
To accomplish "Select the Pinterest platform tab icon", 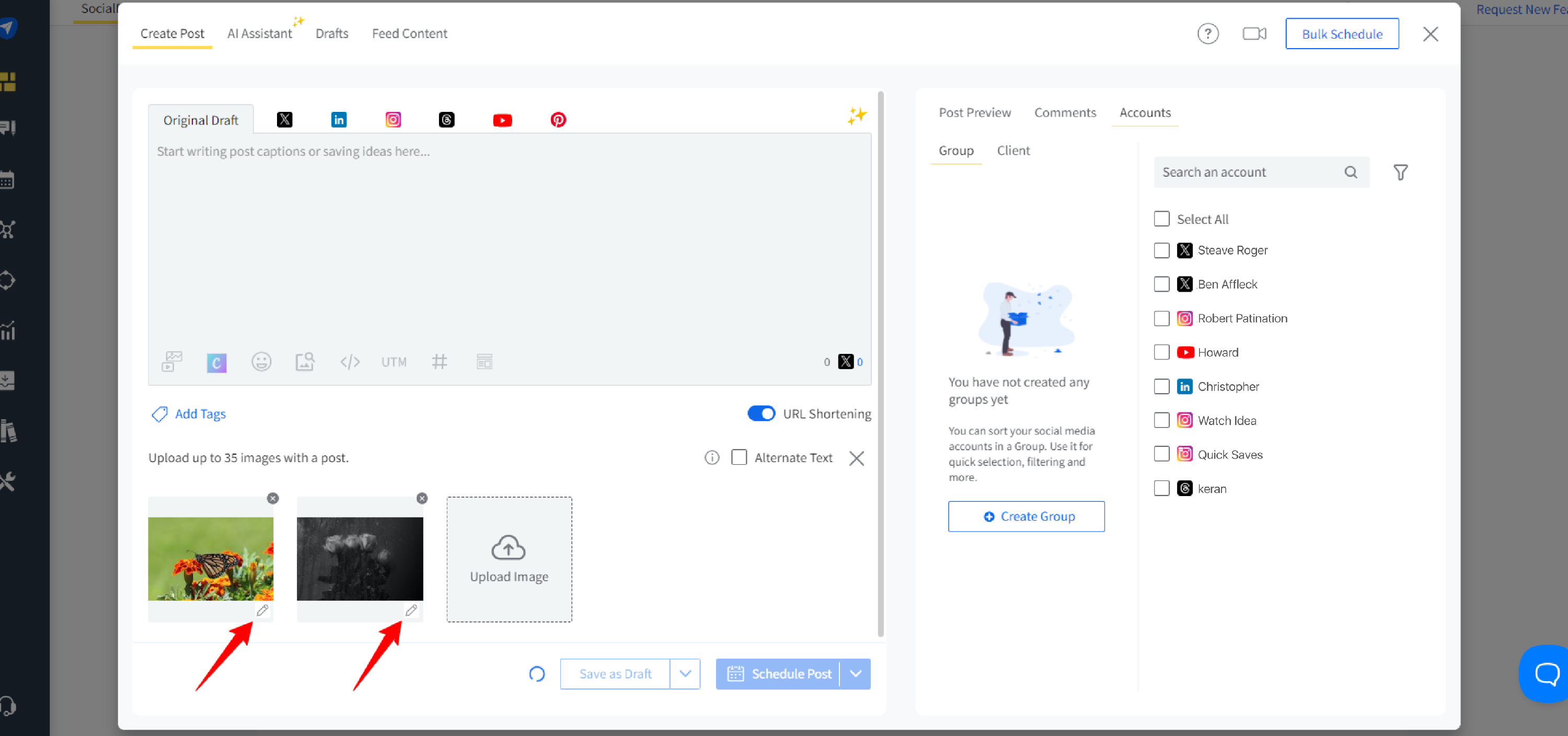I will click(x=558, y=120).
